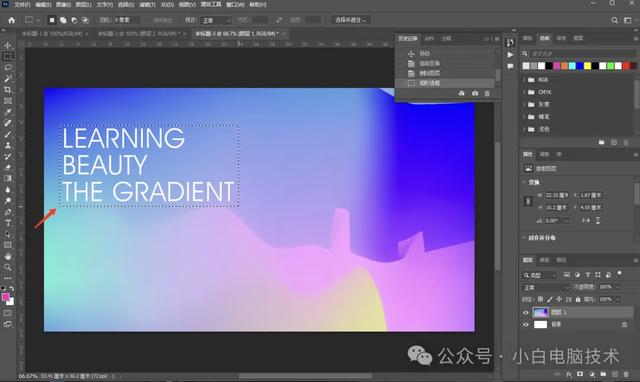Click the Home icon in options bar

pos(11,20)
